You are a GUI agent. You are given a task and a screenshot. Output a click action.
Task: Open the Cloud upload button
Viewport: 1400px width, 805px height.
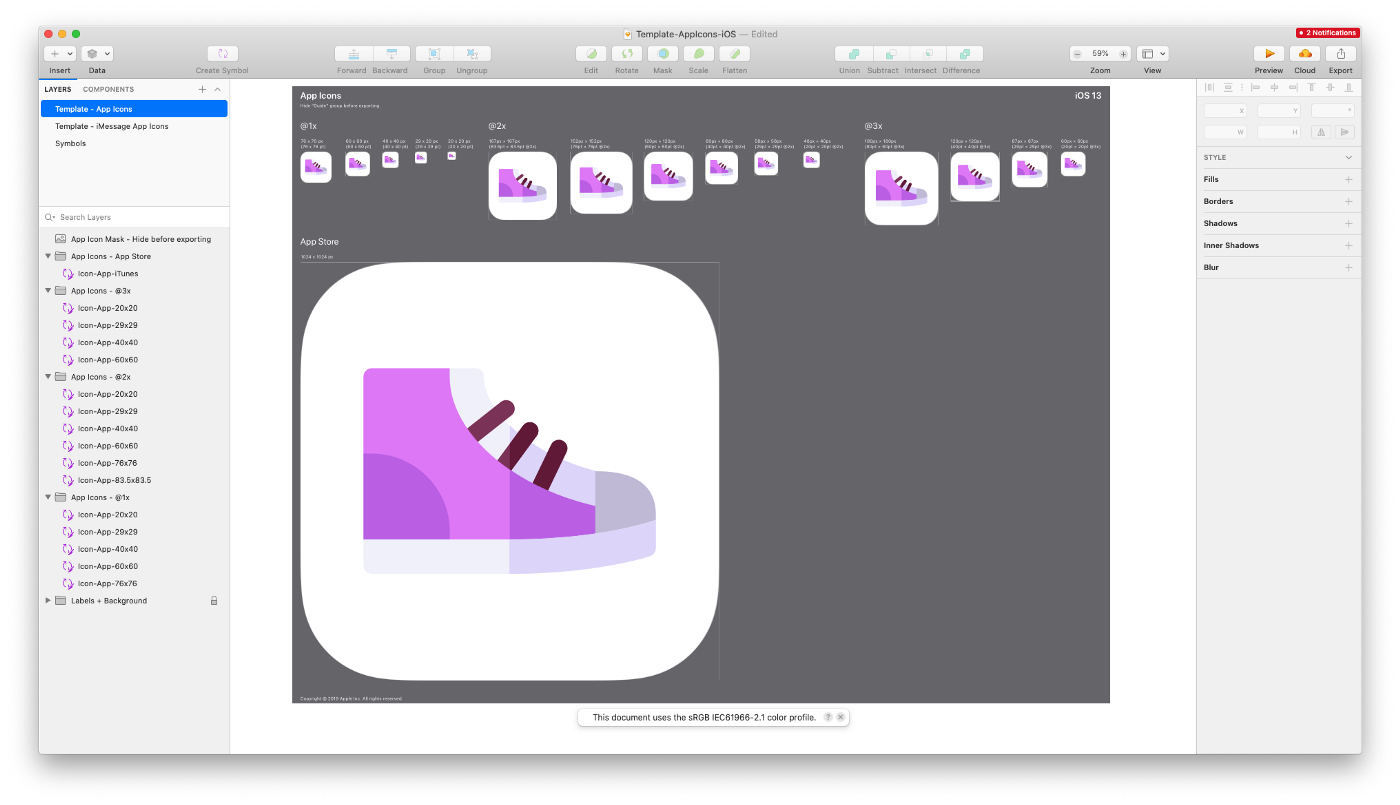(1305, 54)
